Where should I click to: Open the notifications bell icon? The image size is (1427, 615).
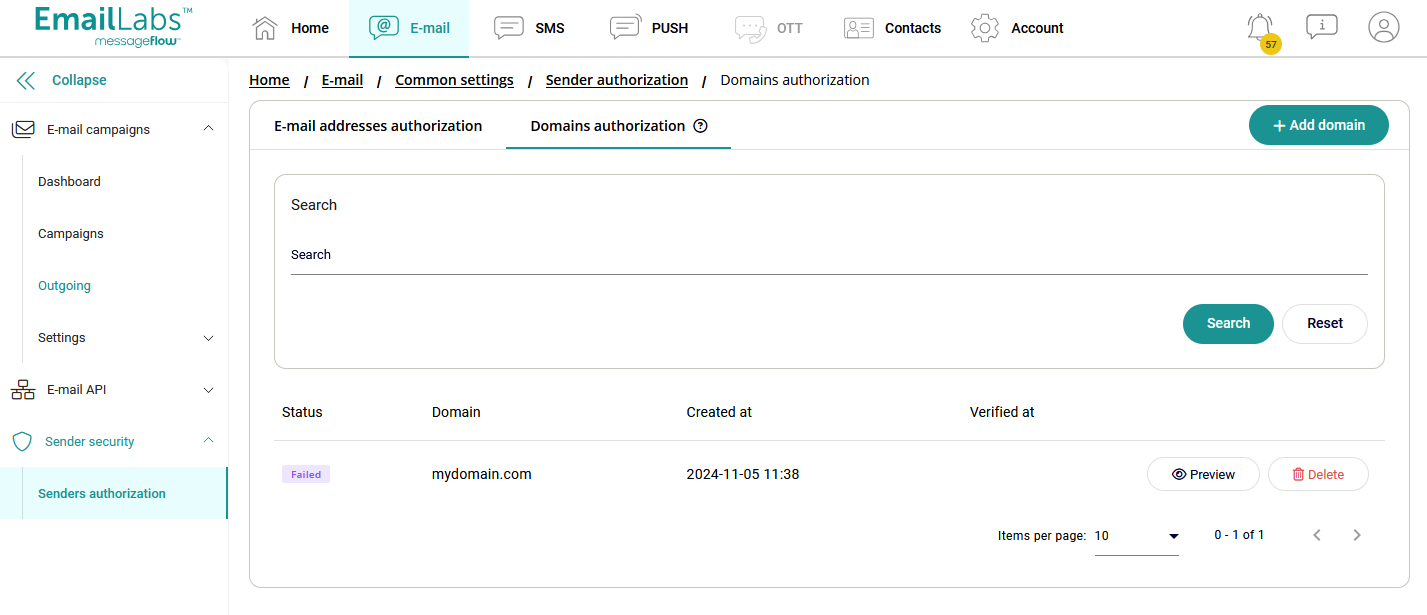tap(1260, 27)
